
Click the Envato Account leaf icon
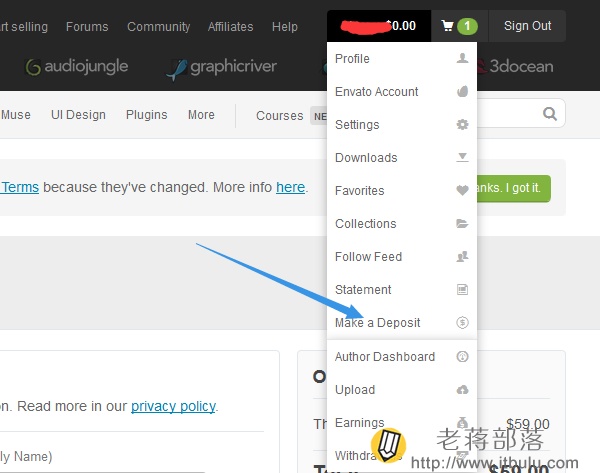click(x=462, y=91)
